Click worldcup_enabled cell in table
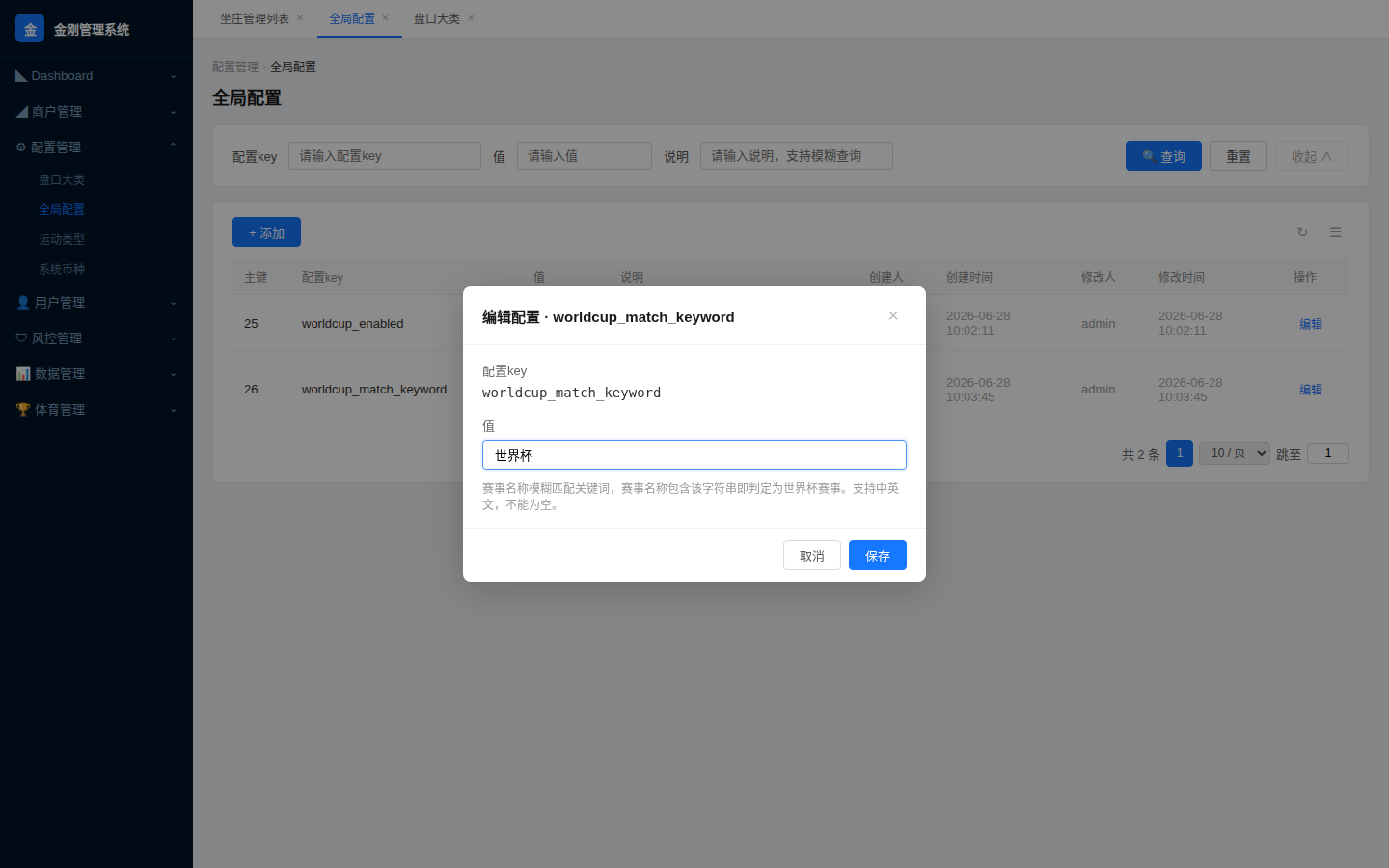 click(x=353, y=324)
